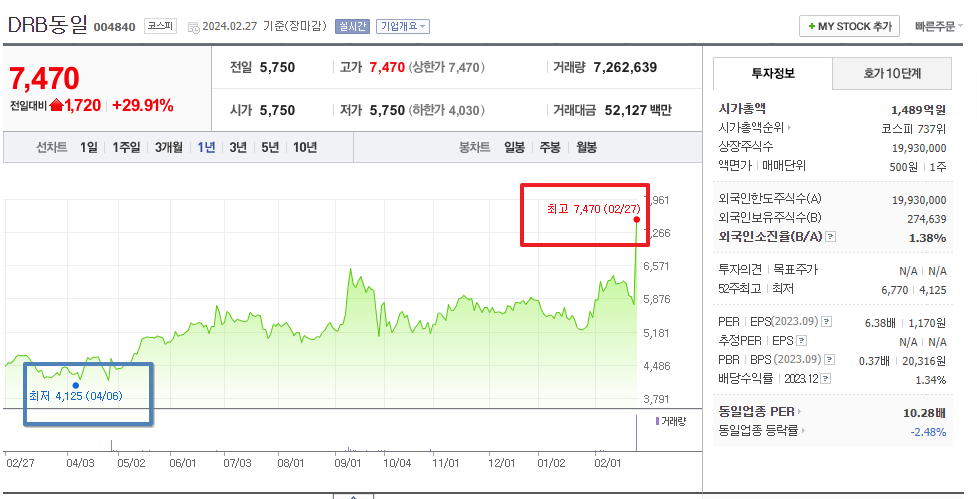Image resolution: width=977 pixels, height=499 pixels.
Task: Click the 거래량 value 7,262,639
Action: click(x=625, y=67)
